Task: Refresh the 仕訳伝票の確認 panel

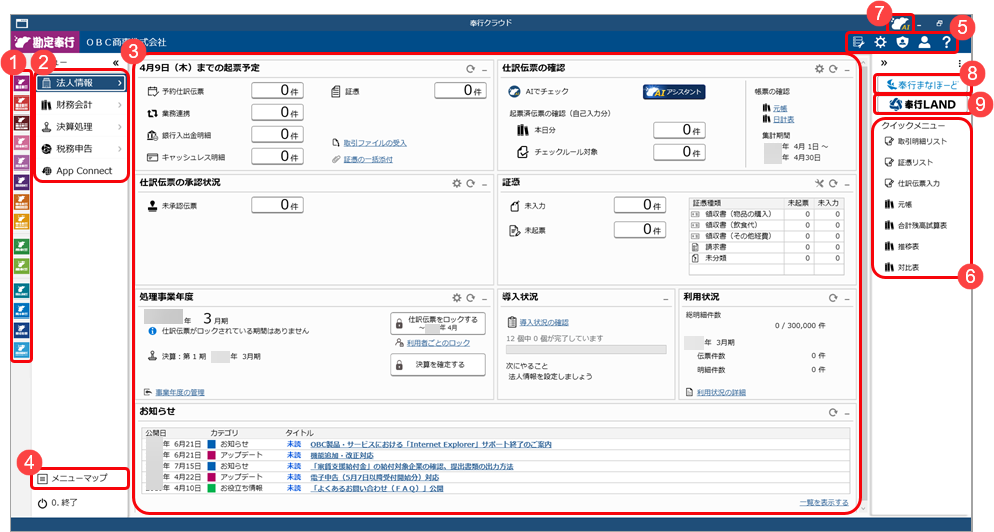Action: (833, 69)
